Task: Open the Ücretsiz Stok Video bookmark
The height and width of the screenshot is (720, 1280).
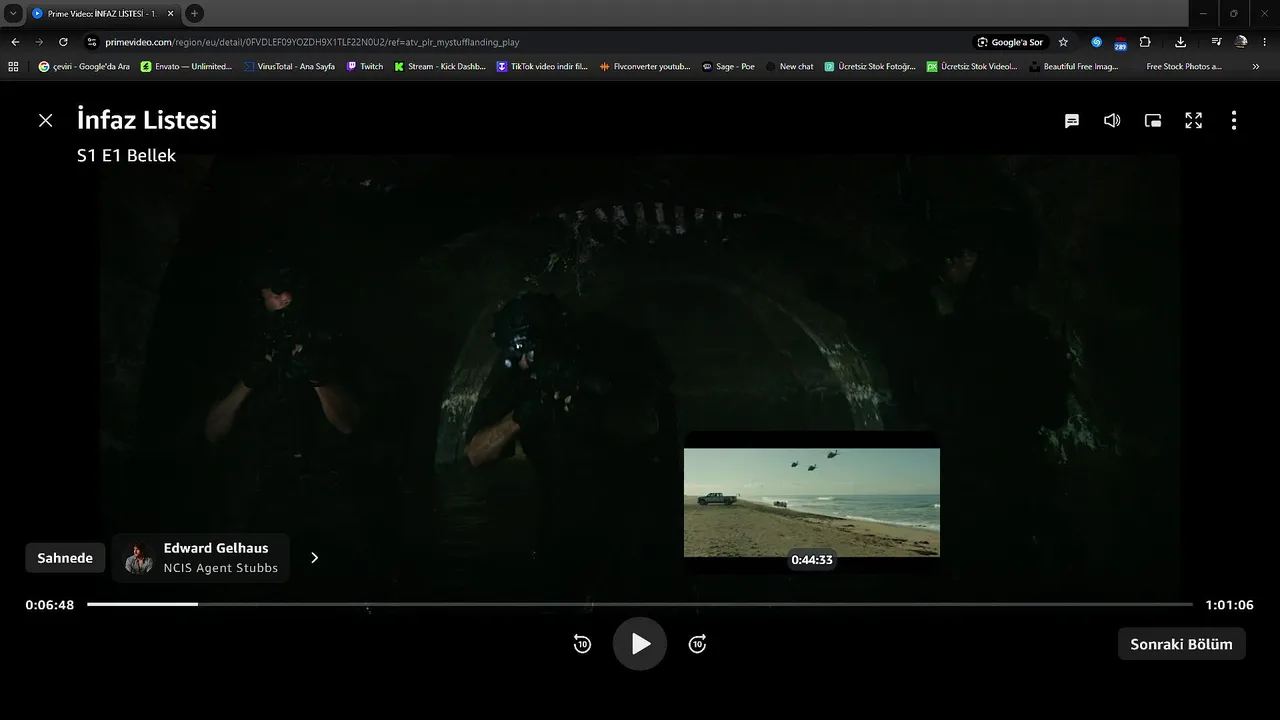Action: (972, 66)
